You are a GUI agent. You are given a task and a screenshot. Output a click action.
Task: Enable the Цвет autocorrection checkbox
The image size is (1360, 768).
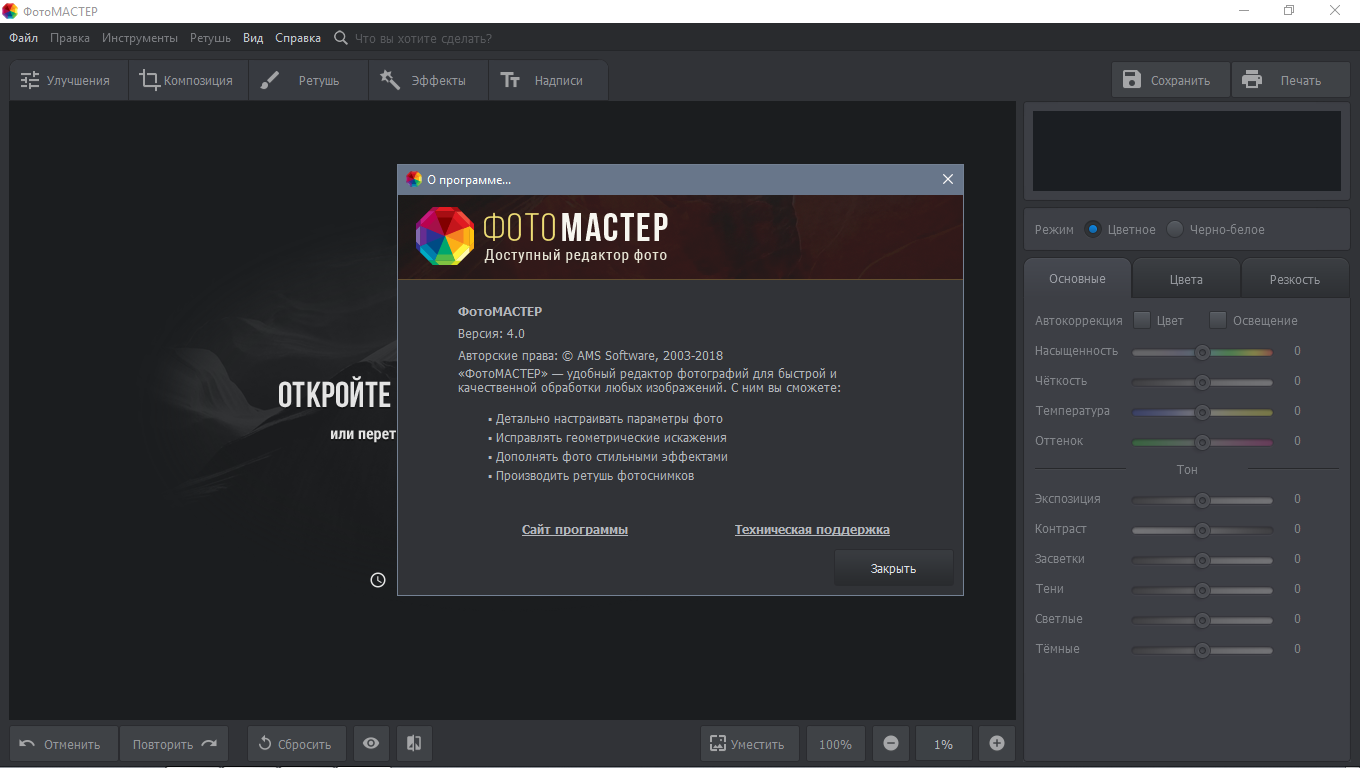[x=1141, y=320]
